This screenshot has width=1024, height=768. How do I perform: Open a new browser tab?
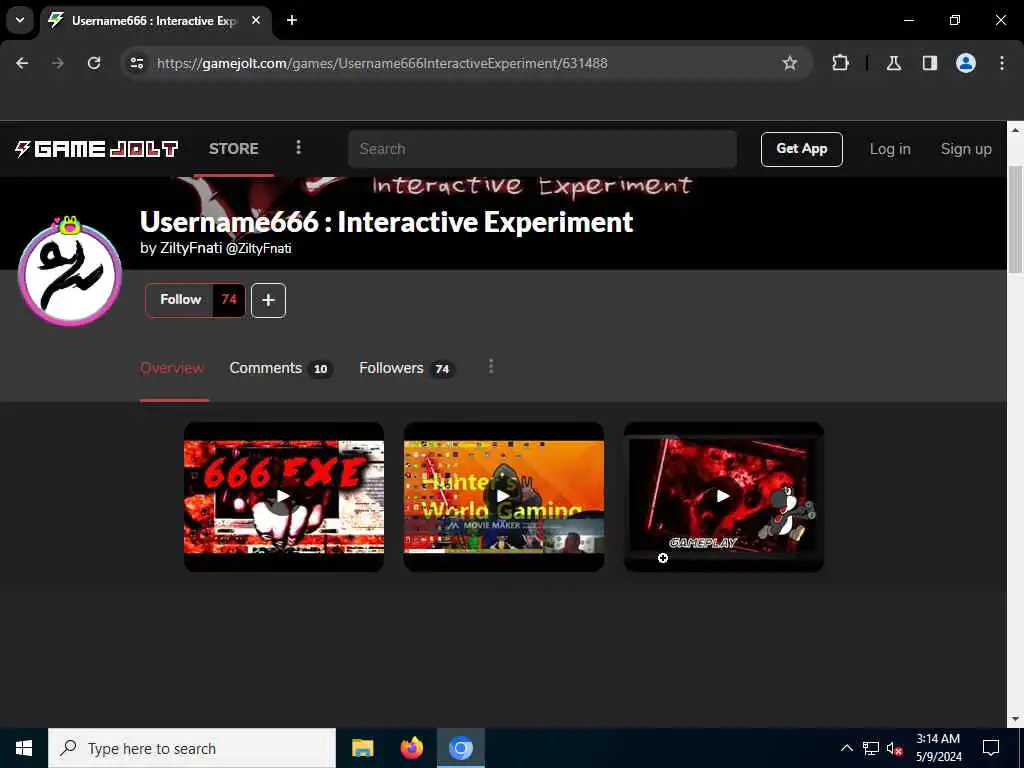pyautogui.click(x=292, y=20)
